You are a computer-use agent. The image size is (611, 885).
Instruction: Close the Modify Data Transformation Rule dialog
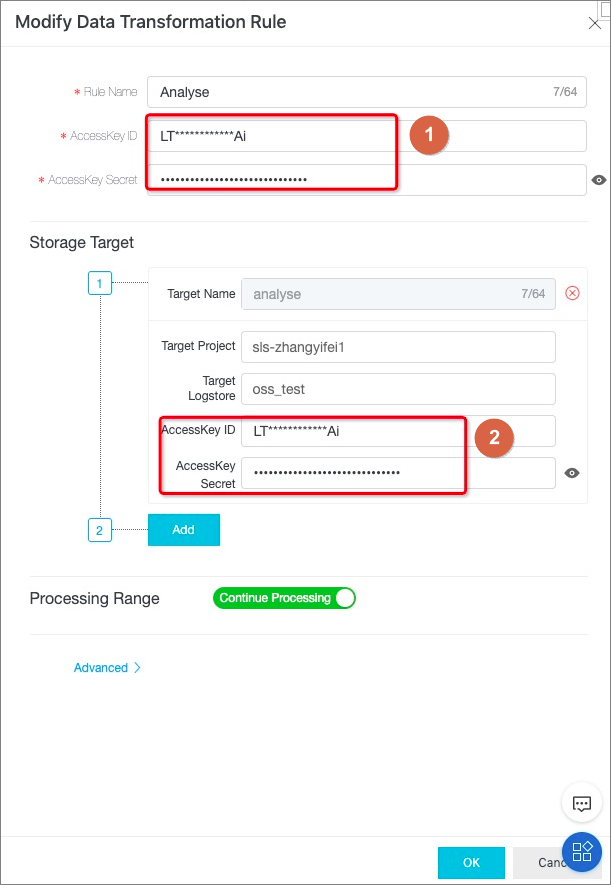click(x=595, y=24)
